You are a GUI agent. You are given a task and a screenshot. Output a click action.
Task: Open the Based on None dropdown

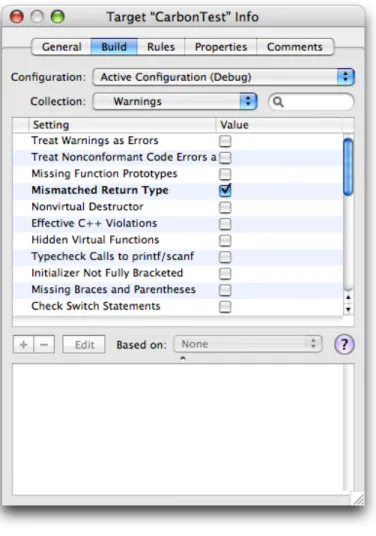click(248, 344)
